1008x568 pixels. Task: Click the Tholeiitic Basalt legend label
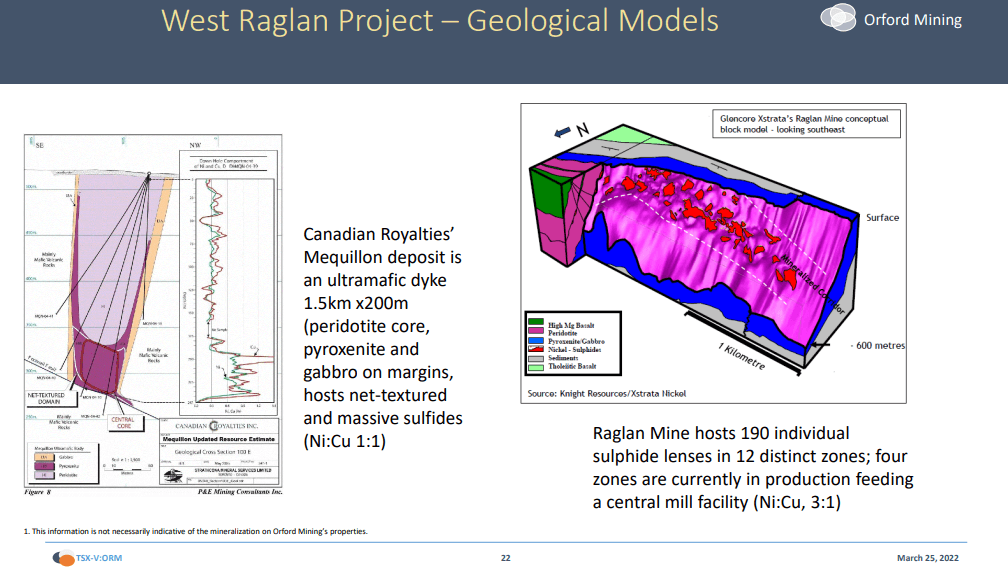572,366
